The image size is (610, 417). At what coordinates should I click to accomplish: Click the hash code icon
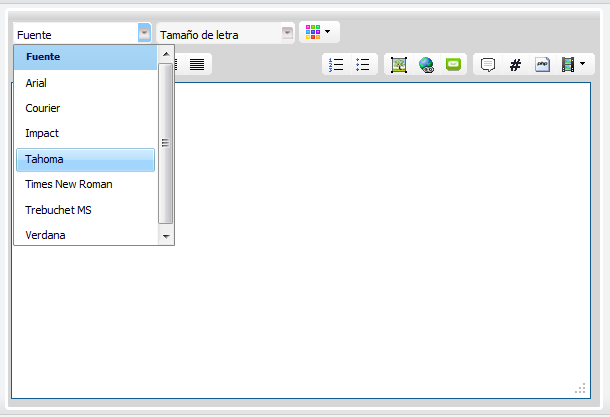[x=516, y=65]
